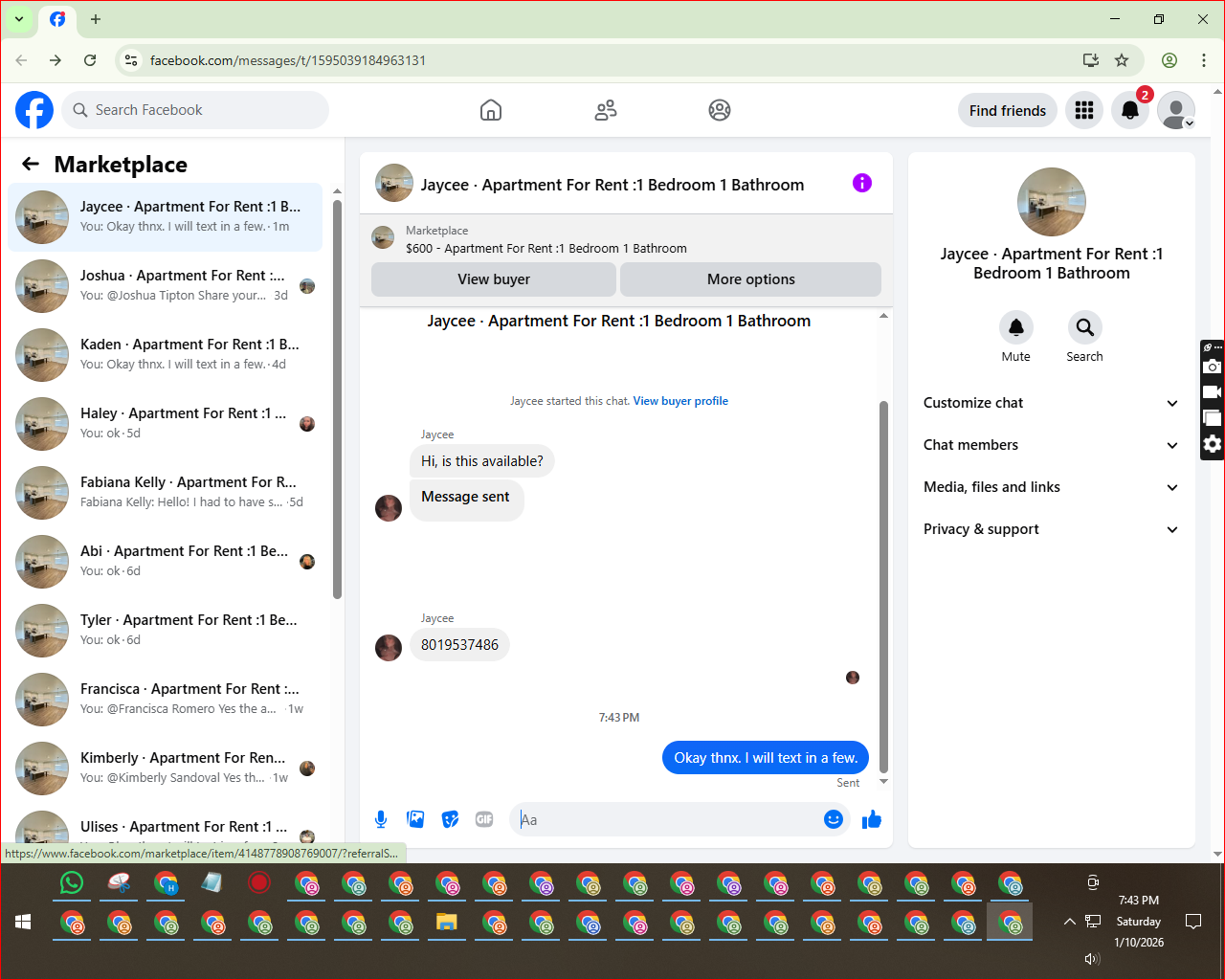Image resolution: width=1225 pixels, height=980 pixels.
Task: Open Francisca conversation in the list
Action: click(166, 700)
